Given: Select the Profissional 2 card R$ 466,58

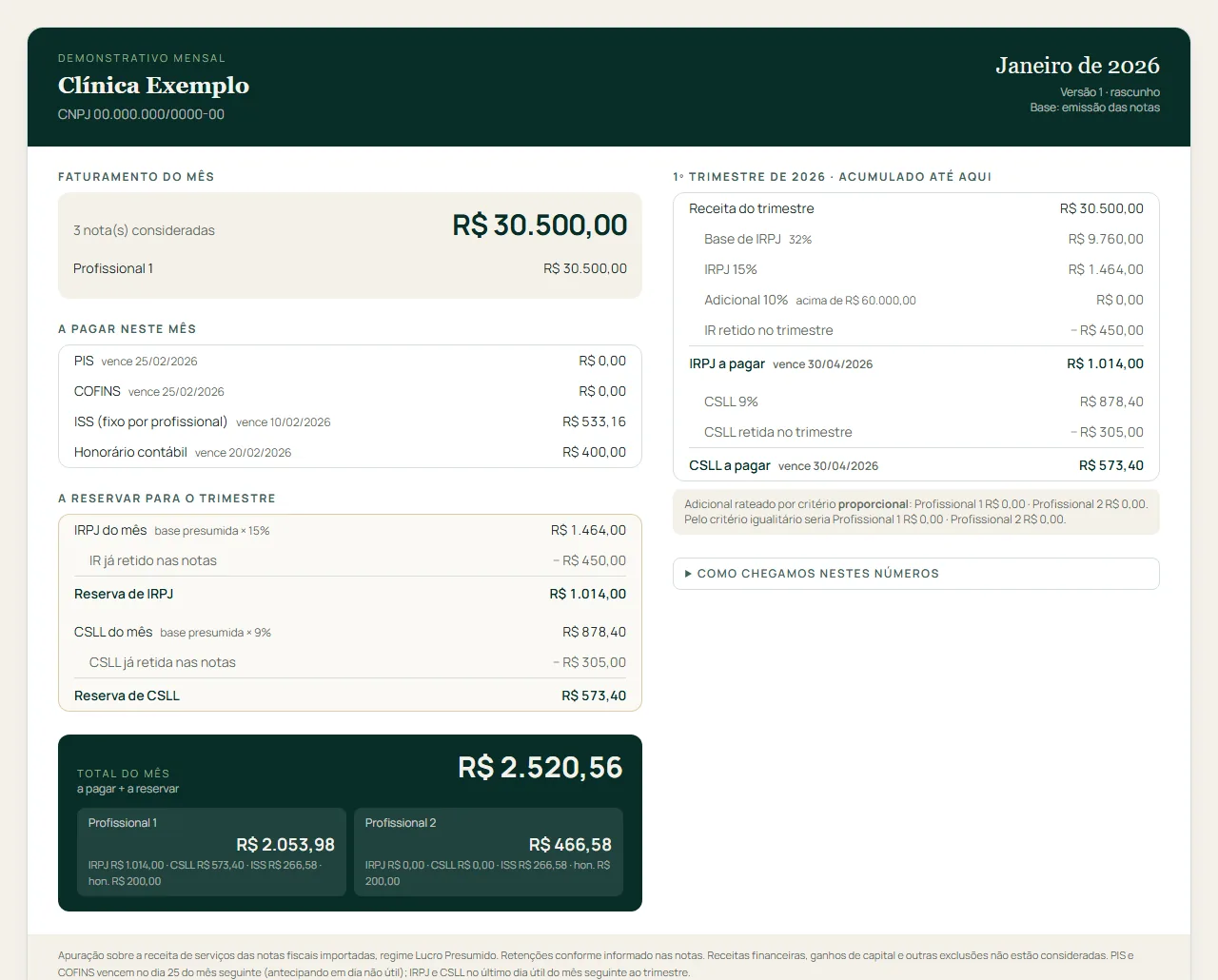Looking at the screenshot, I should (488, 853).
